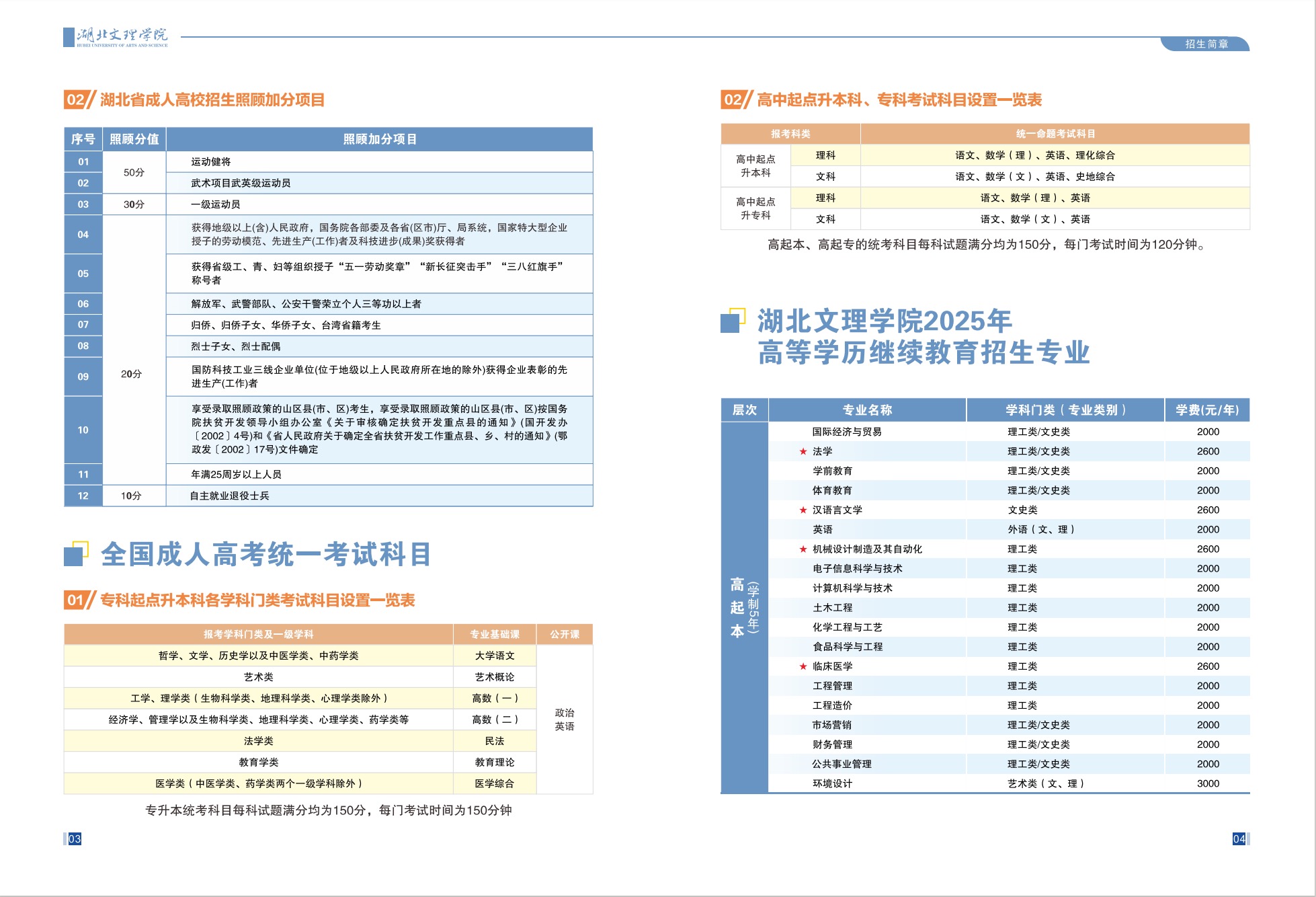Click the 报考科类 header
Viewport: 1316px width, 897px height.
[x=790, y=134]
